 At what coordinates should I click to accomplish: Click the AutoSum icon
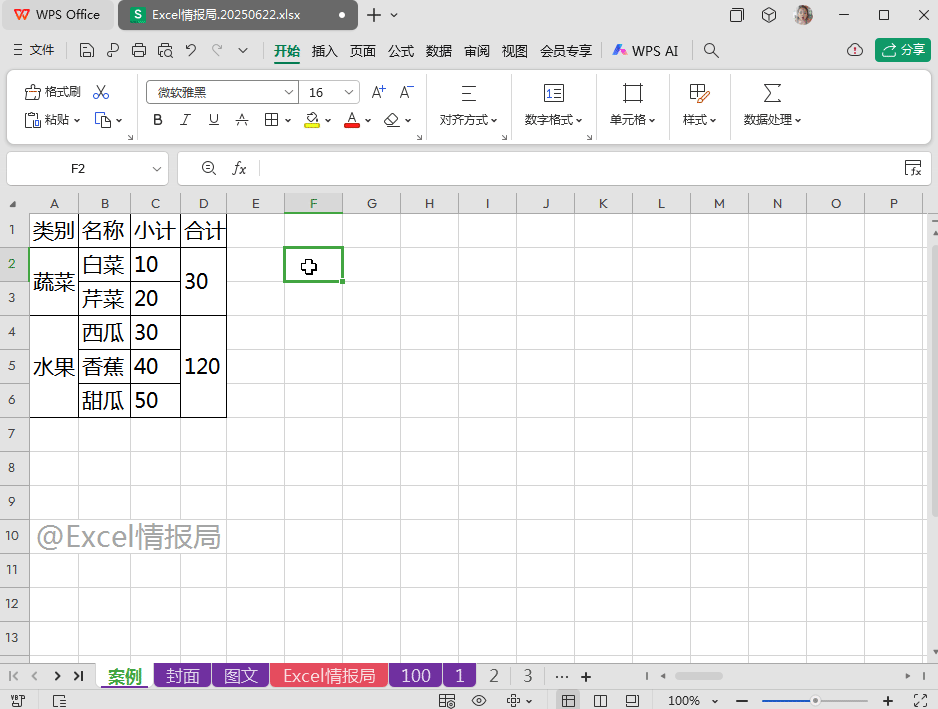(771, 91)
